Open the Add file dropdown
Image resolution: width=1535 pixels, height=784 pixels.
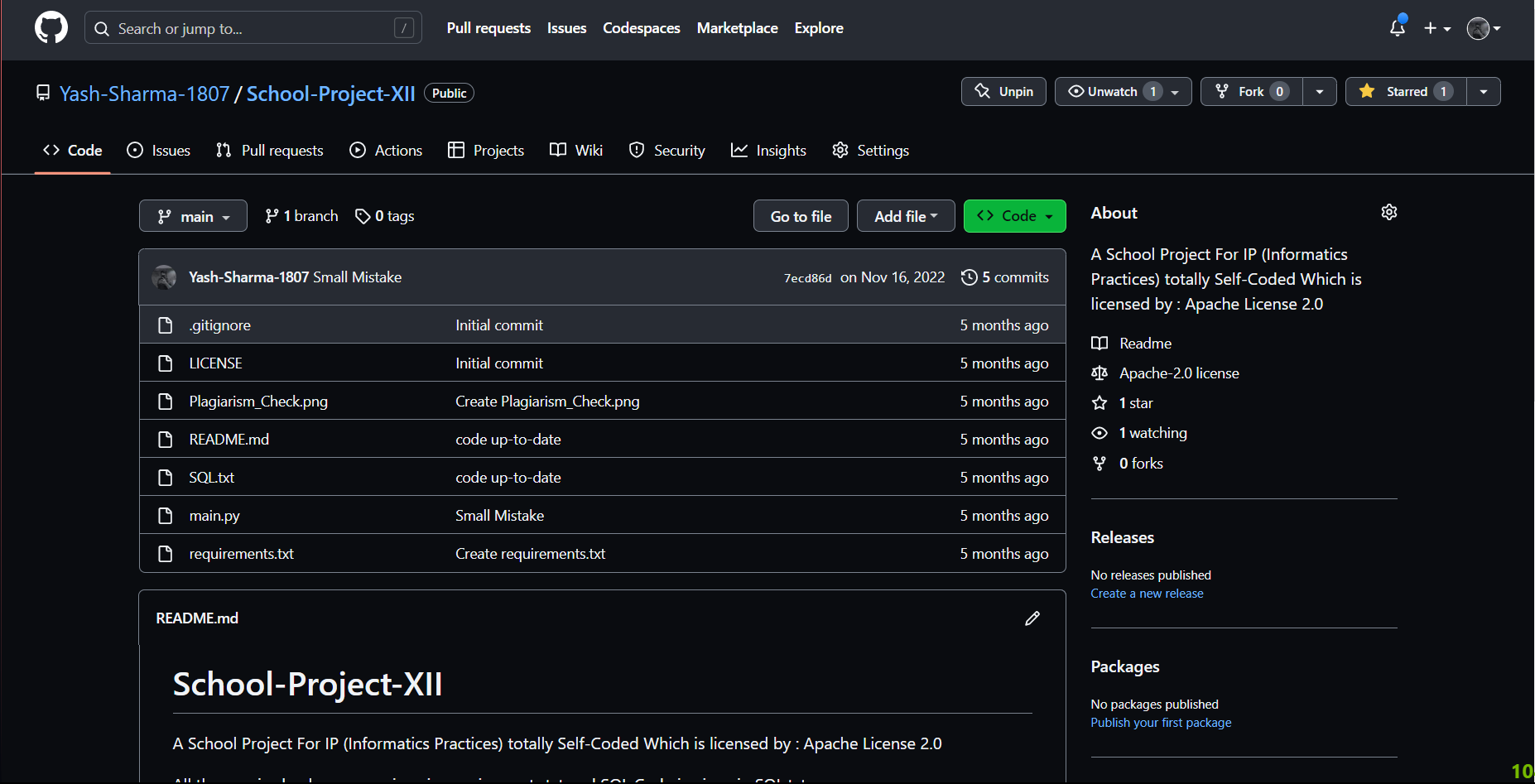click(x=906, y=216)
